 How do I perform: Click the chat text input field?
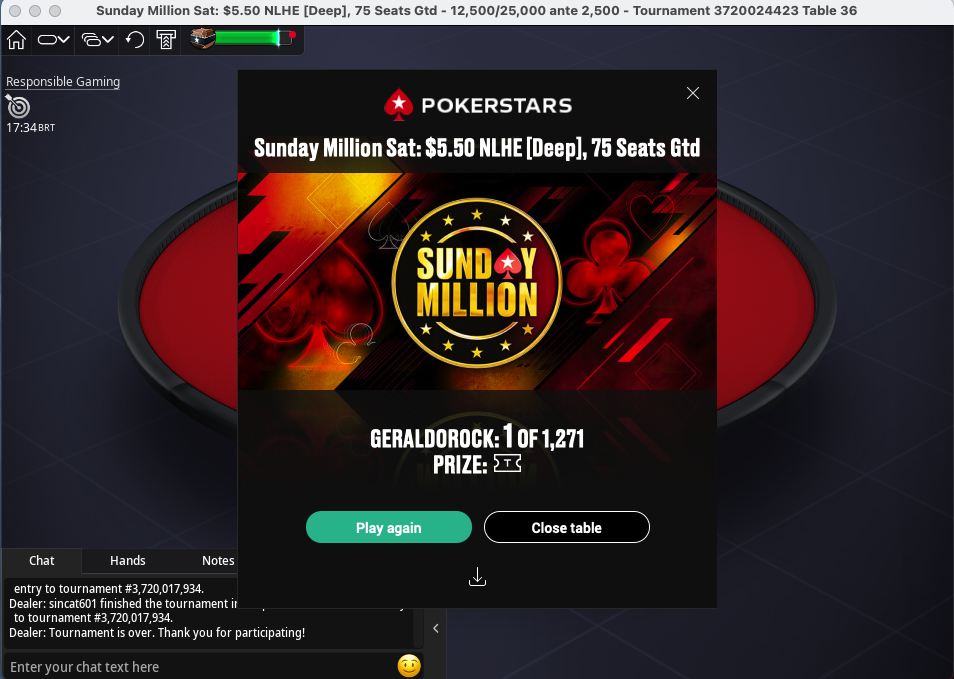(201, 667)
